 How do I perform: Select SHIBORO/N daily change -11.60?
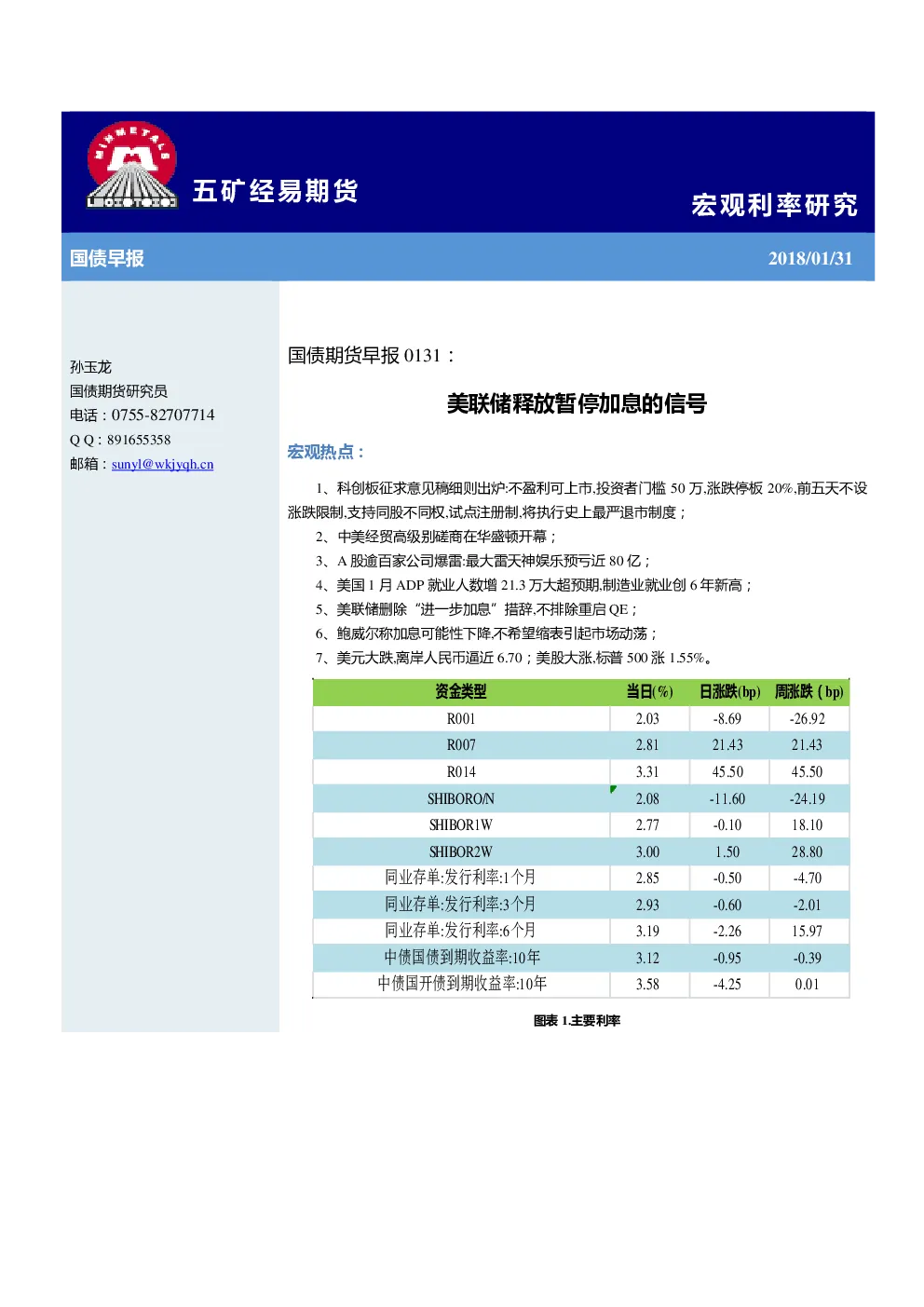coord(727,798)
